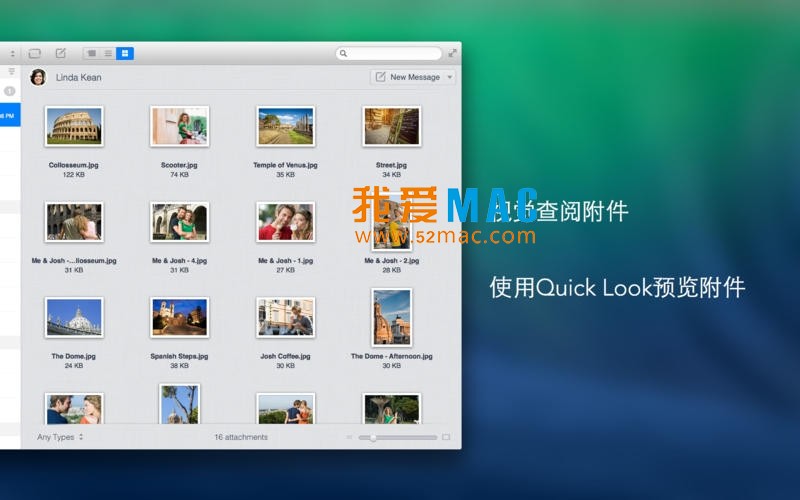Open the Any Types filter dropdown
This screenshot has height=500, width=800.
tap(60, 437)
